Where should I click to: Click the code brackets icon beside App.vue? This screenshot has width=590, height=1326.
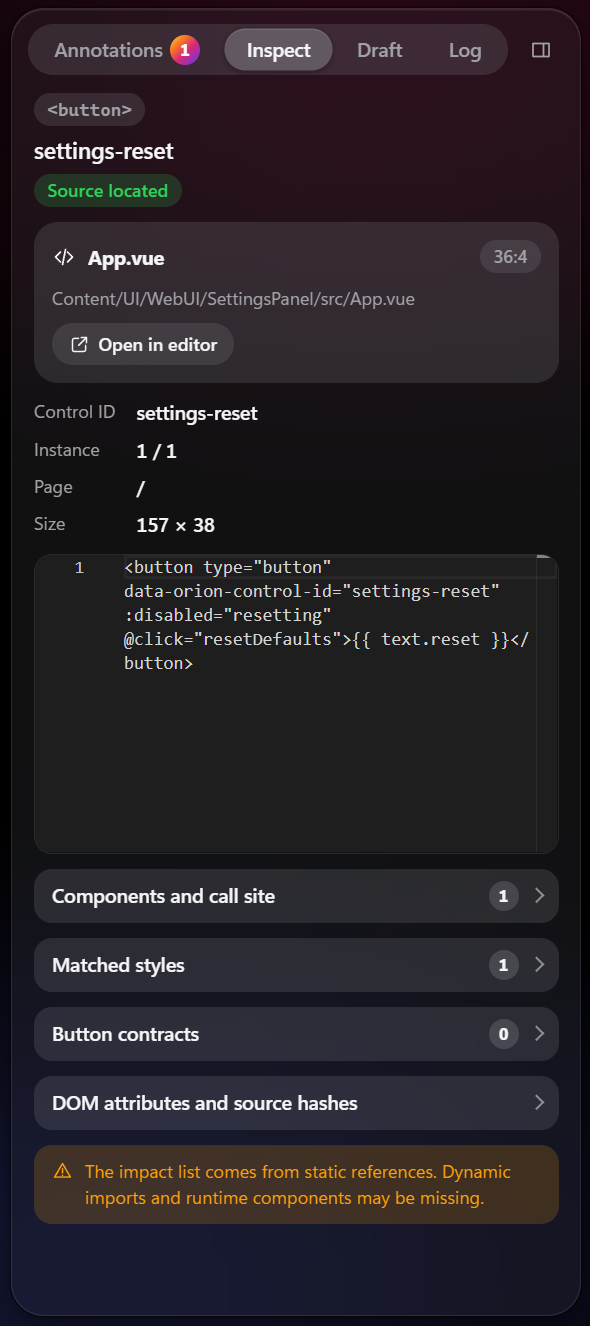point(64,258)
